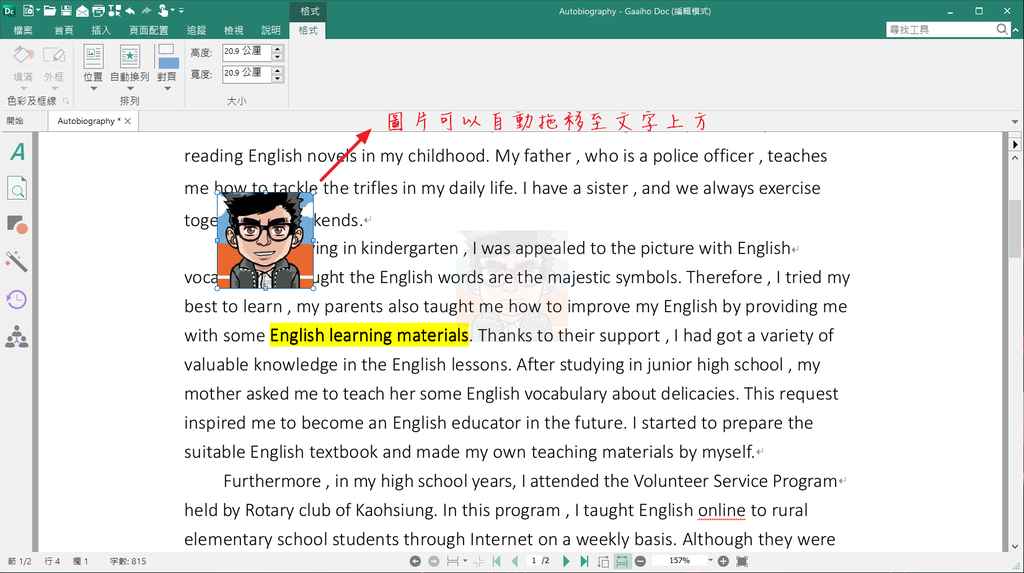Select the magic wand tool in sidebar
The width and height of the screenshot is (1024, 573).
16,261
